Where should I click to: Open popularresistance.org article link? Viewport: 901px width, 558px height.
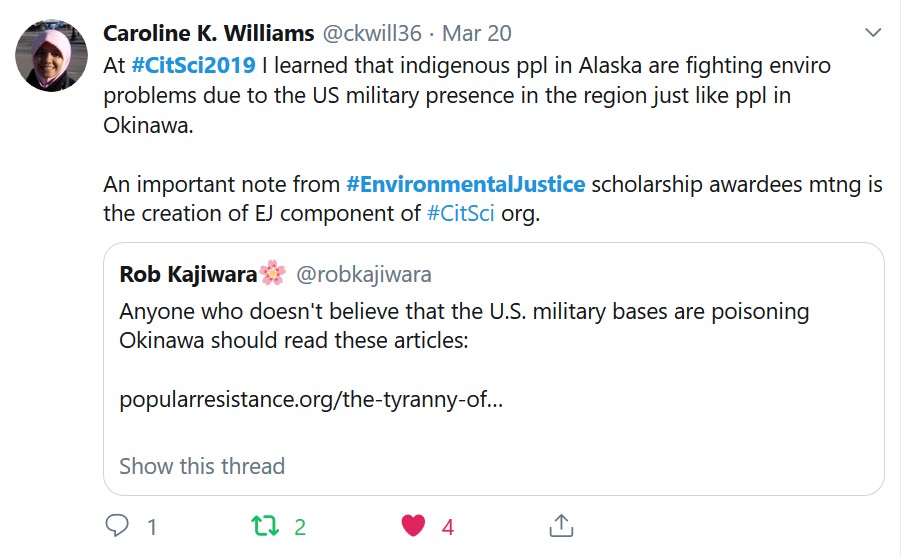point(311,400)
